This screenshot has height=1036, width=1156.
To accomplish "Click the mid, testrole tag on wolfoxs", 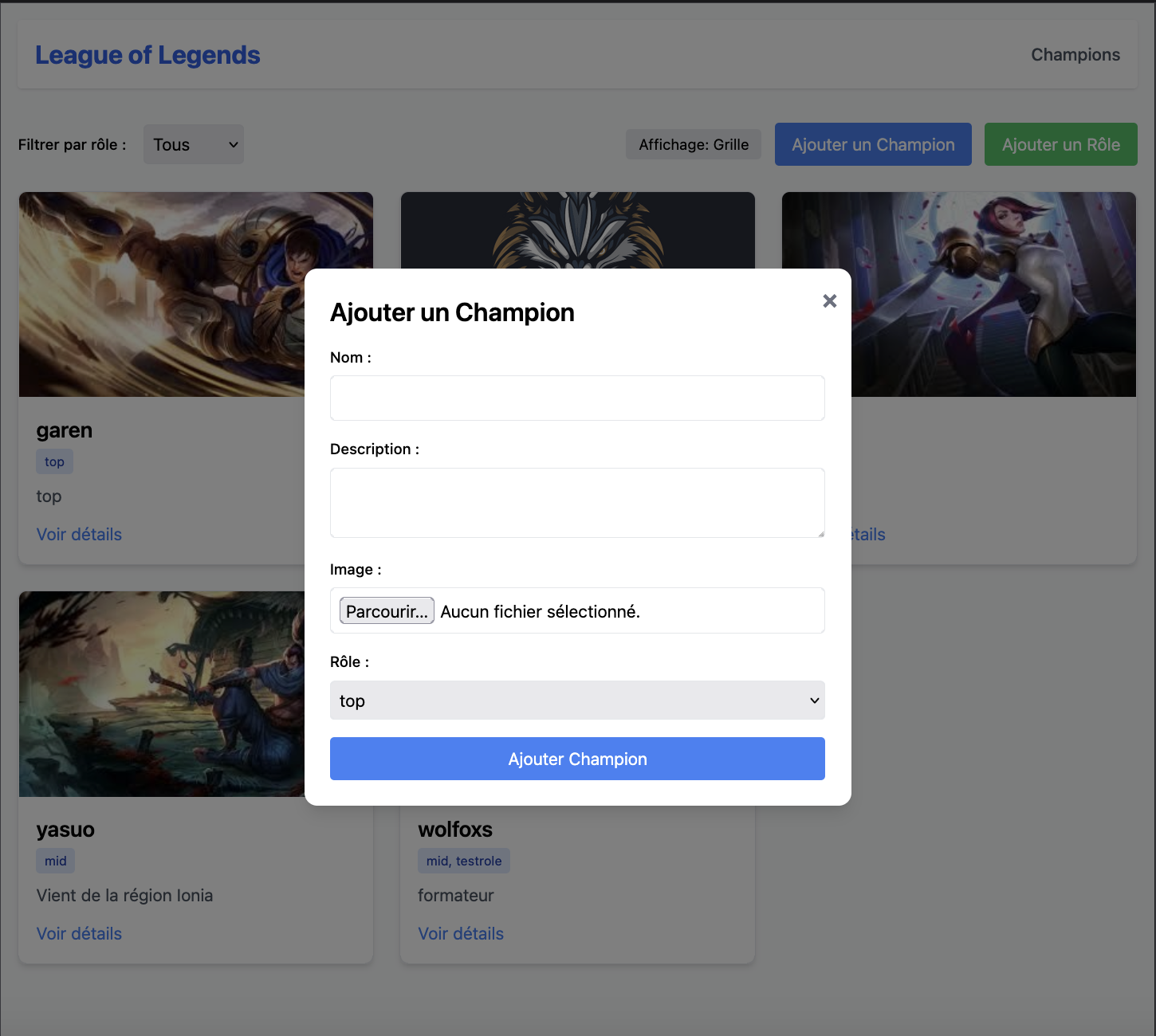I will 464,861.
